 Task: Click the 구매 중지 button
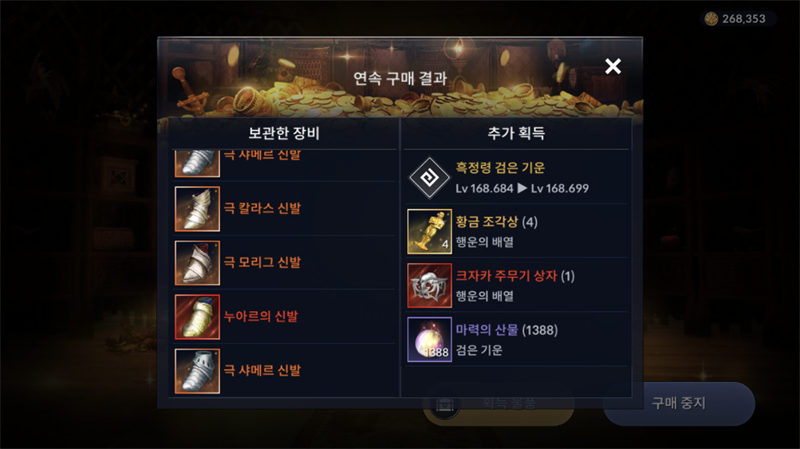pyautogui.click(x=679, y=403)
